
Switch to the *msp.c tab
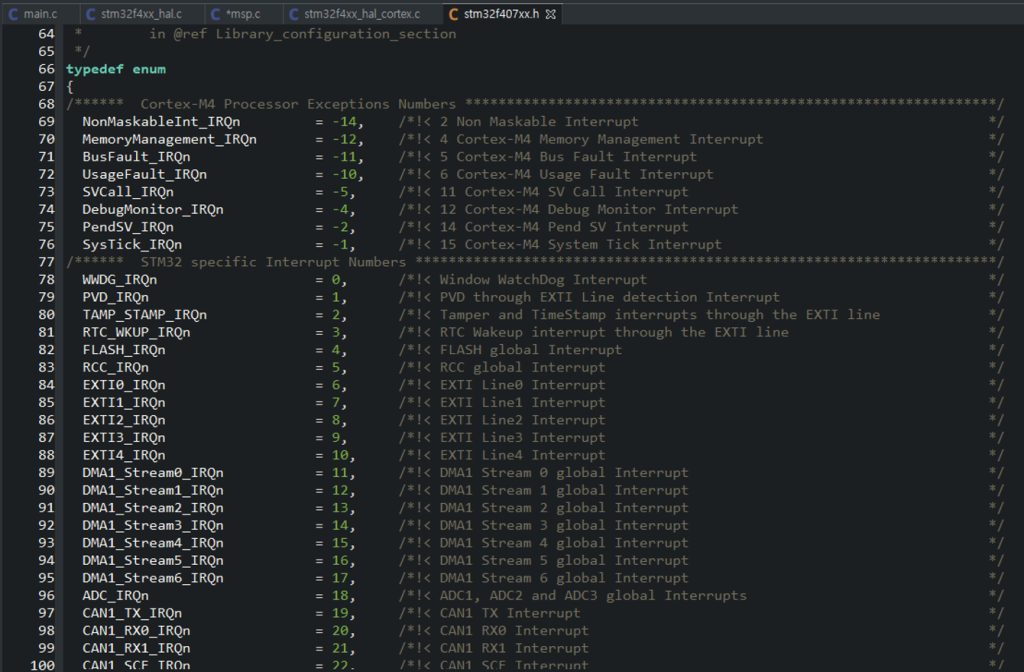pos(235,14)
